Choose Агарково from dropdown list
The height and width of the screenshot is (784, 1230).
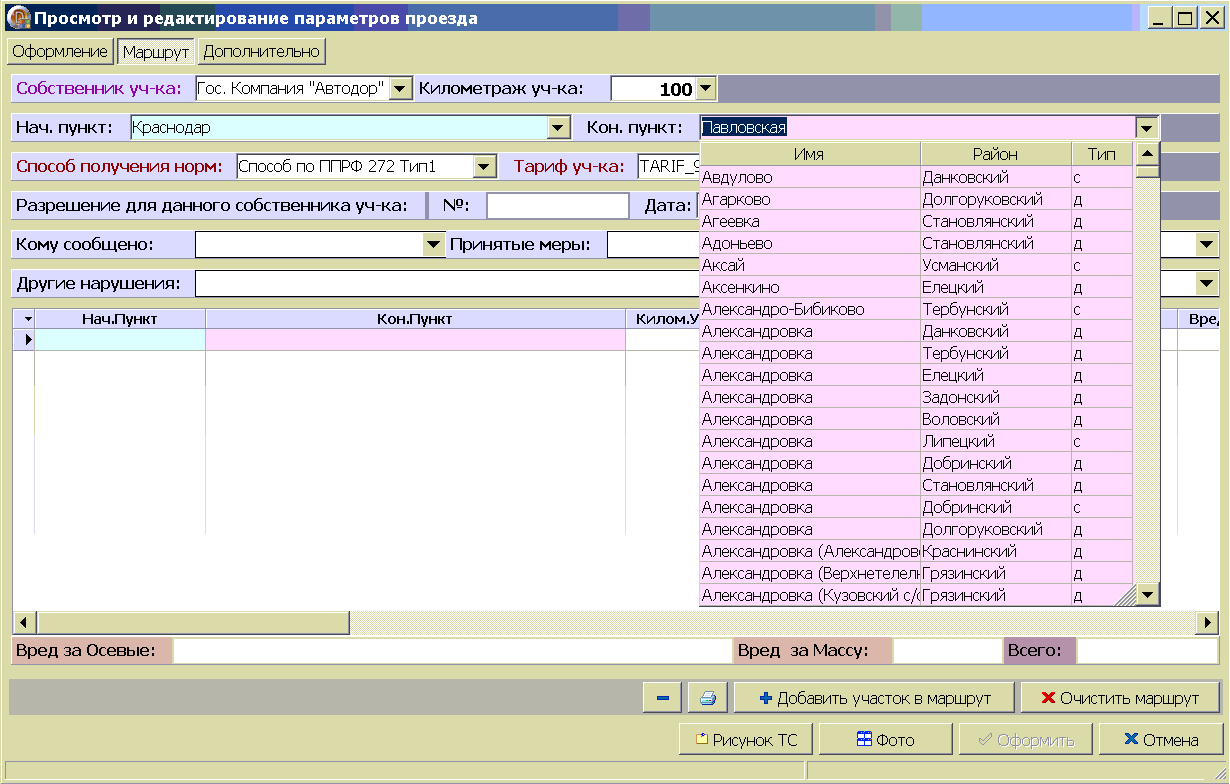[x=736, y=200]
